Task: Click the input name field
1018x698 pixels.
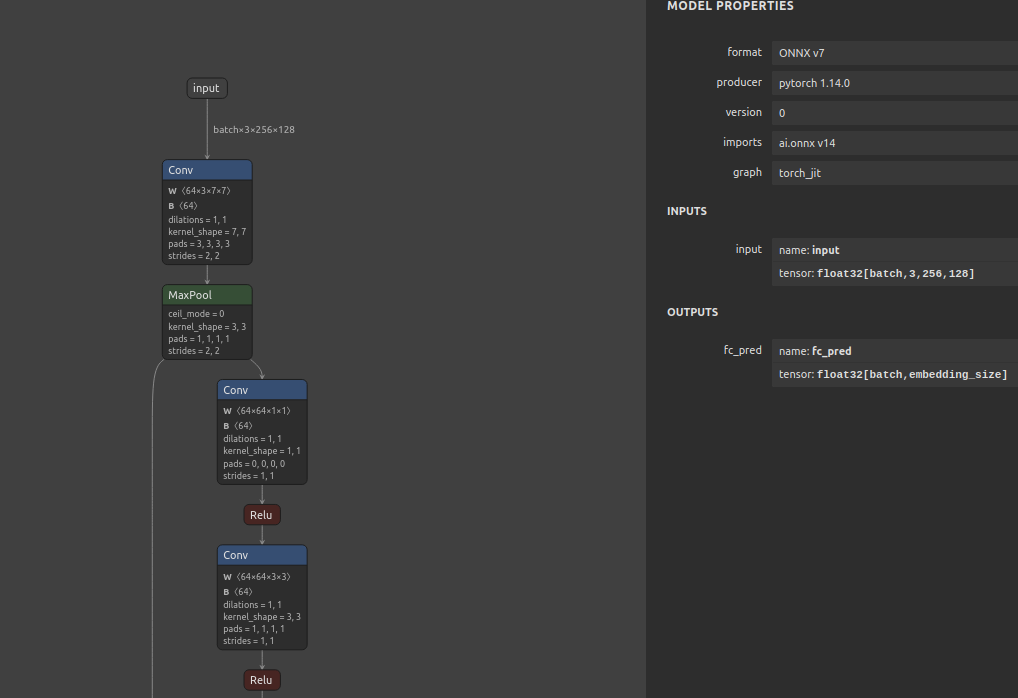Action: coord(894,250)
